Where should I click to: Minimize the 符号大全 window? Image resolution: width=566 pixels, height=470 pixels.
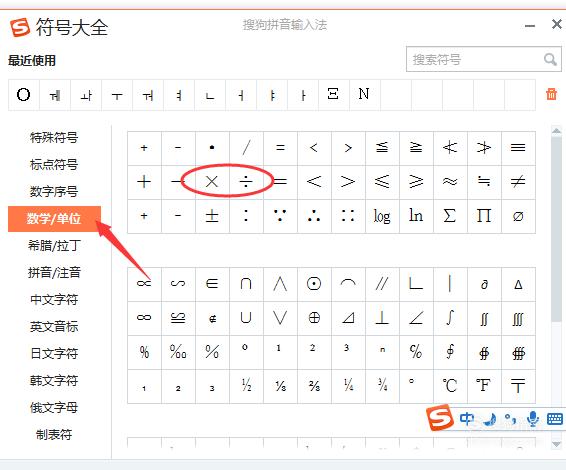[x=530, y=26]
